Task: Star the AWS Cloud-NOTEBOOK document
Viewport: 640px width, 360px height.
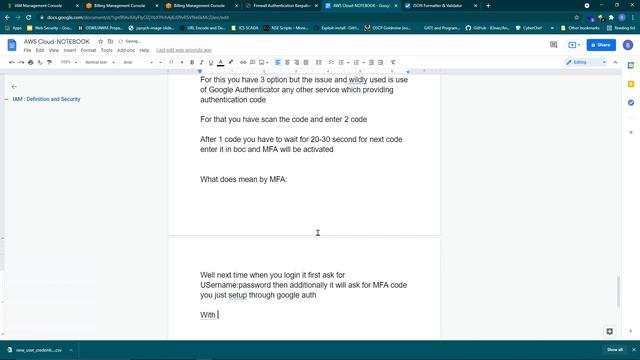Action: point(100,41)
